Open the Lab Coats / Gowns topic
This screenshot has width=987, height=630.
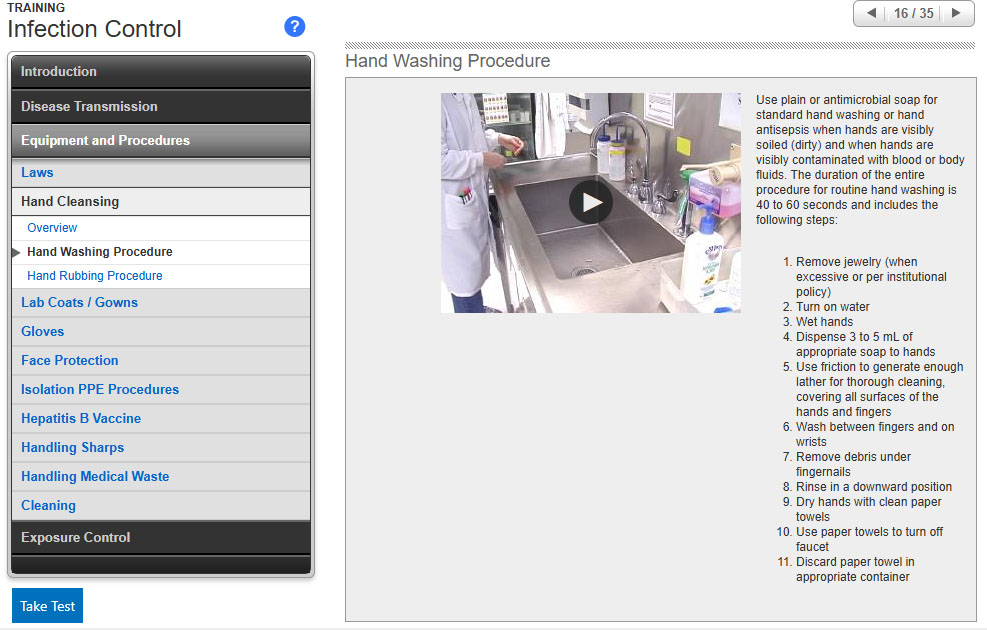point(80,303)
